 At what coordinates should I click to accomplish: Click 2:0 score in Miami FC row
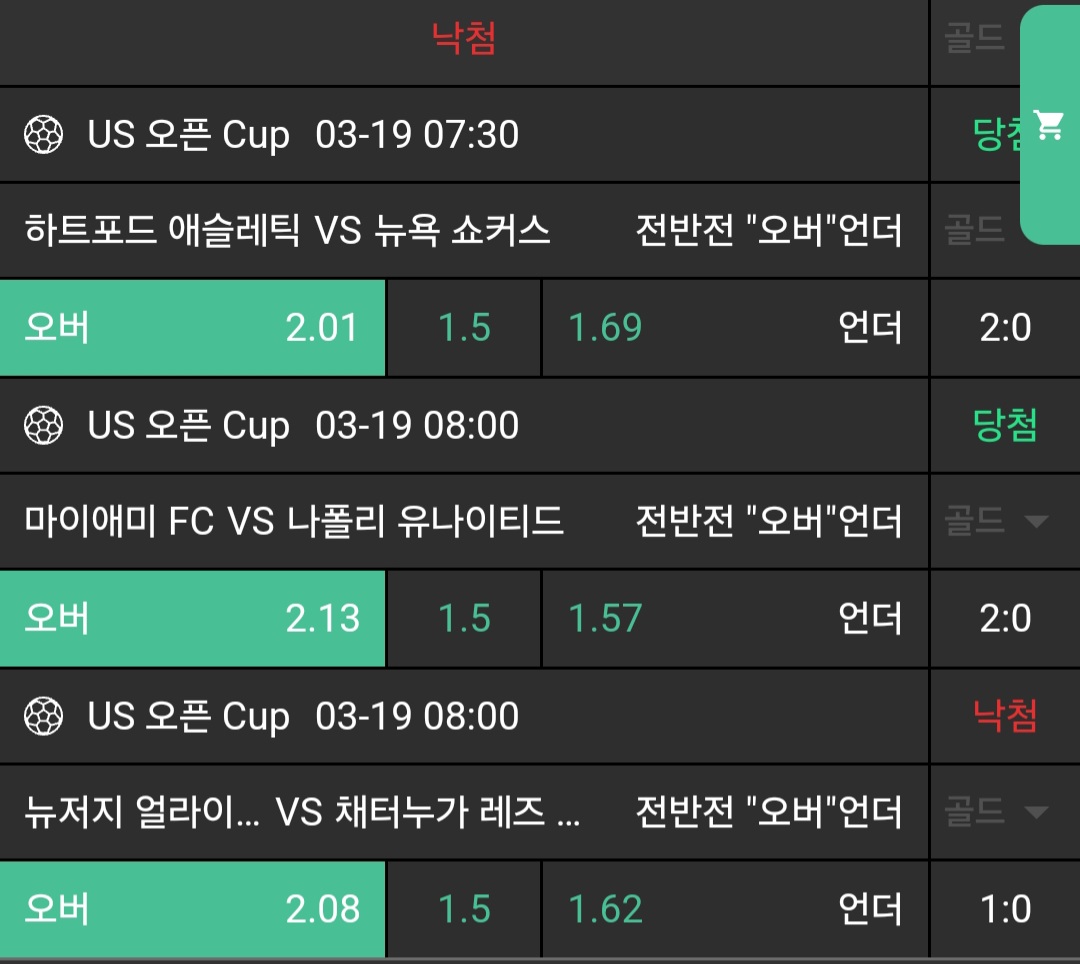(x=1005, y=618)
